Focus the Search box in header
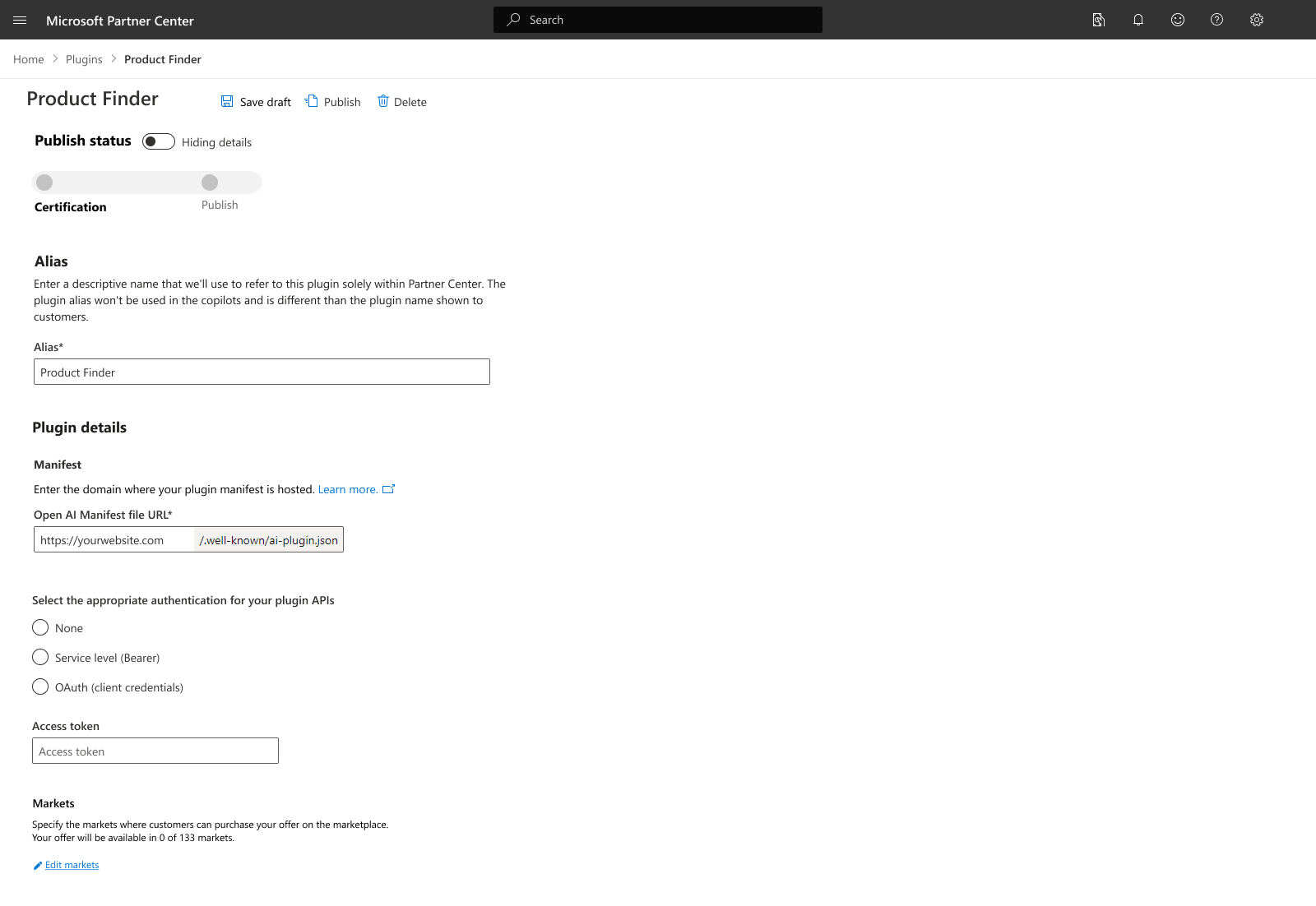The image size is (1316, 906). point(658,20)
